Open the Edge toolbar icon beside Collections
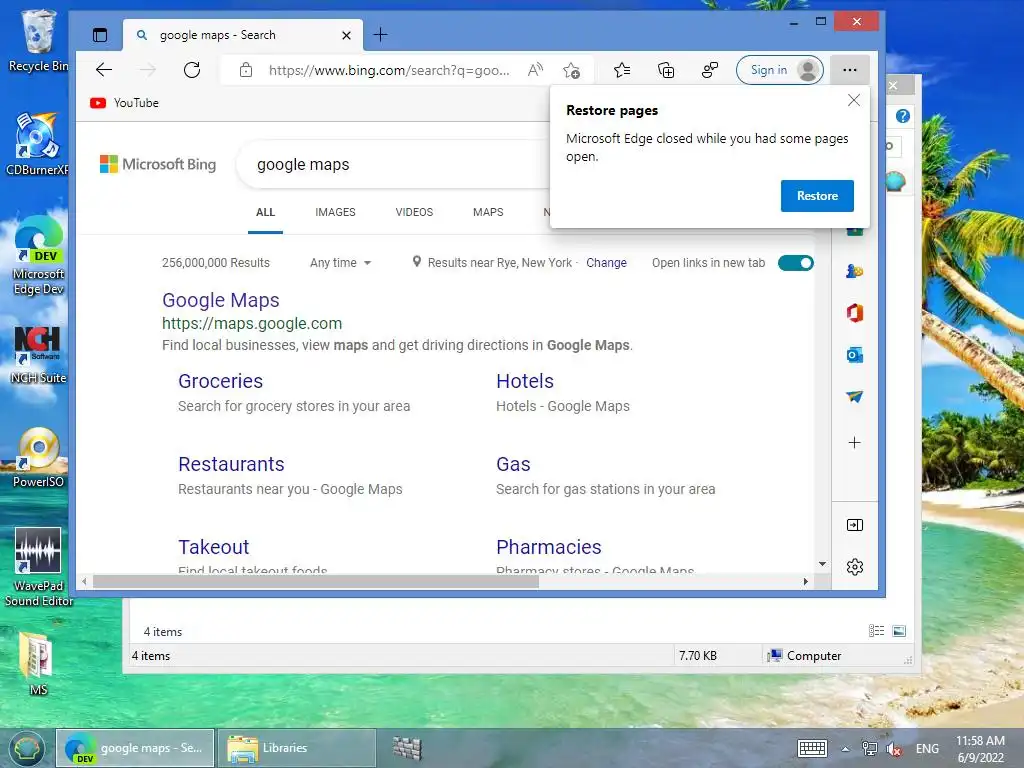The image size is (1024, 768). click(x=709, y=70)
